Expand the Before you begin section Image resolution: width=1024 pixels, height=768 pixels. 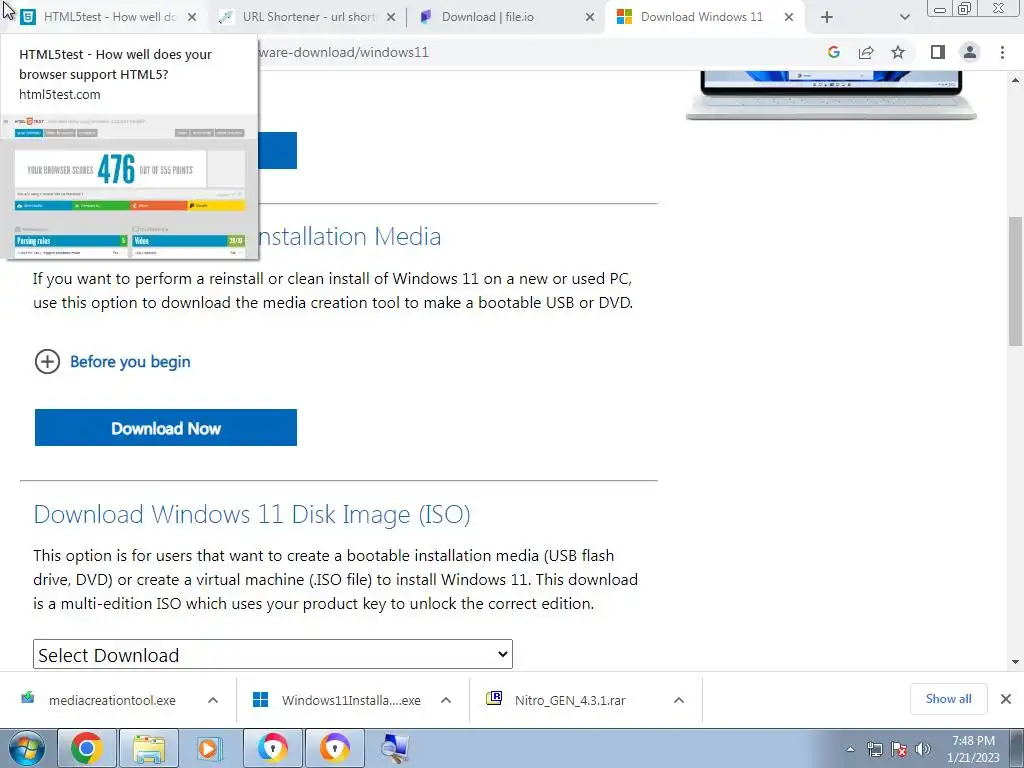[x=112, y=361]
